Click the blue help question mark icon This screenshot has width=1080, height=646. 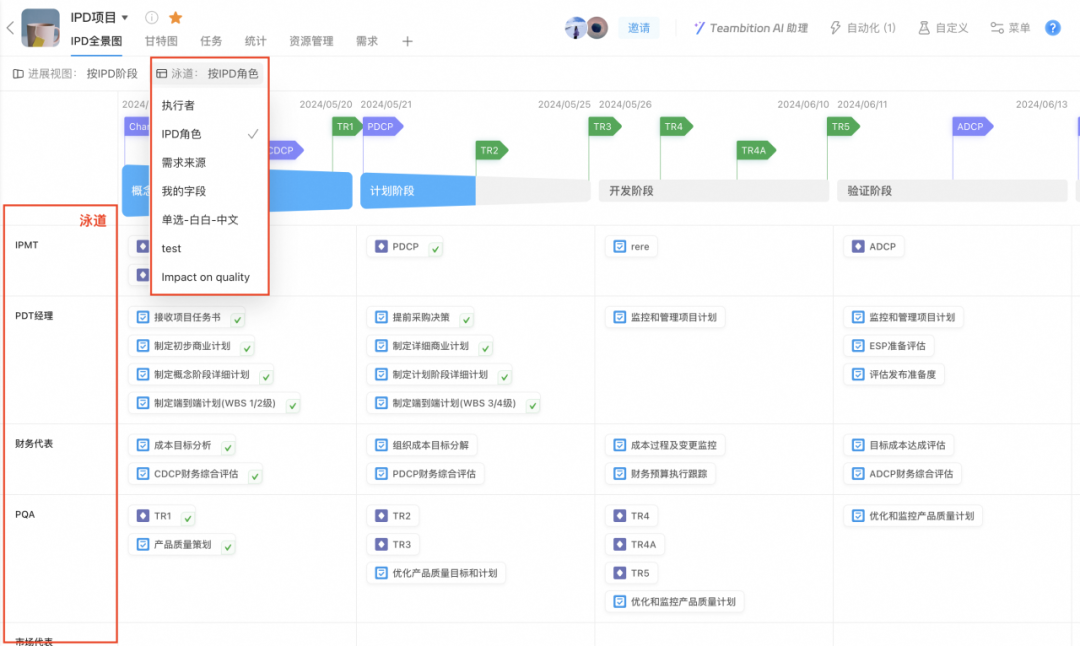pos(1053,28)
